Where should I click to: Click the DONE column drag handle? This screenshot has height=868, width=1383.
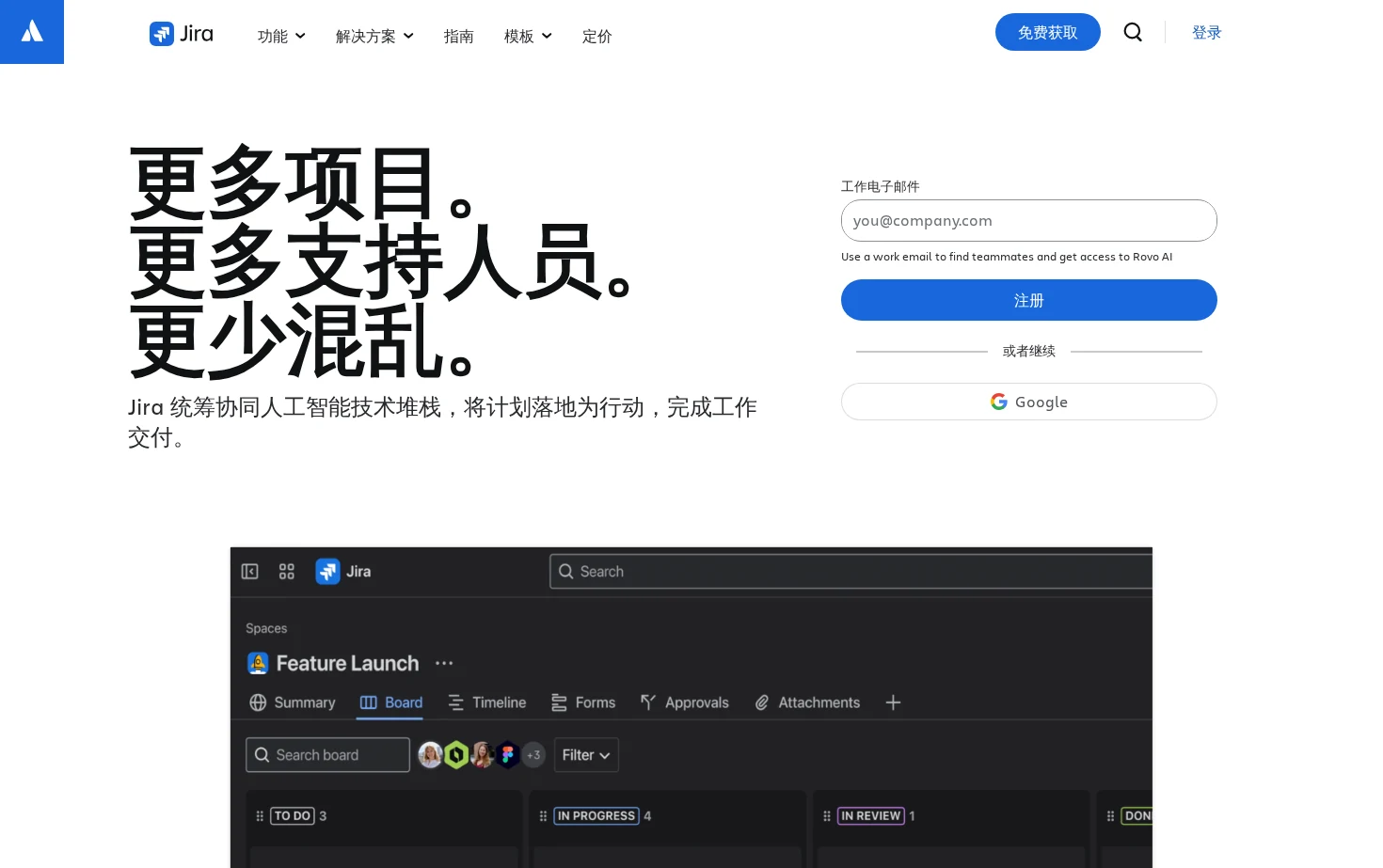click(x=1110, y=816)
